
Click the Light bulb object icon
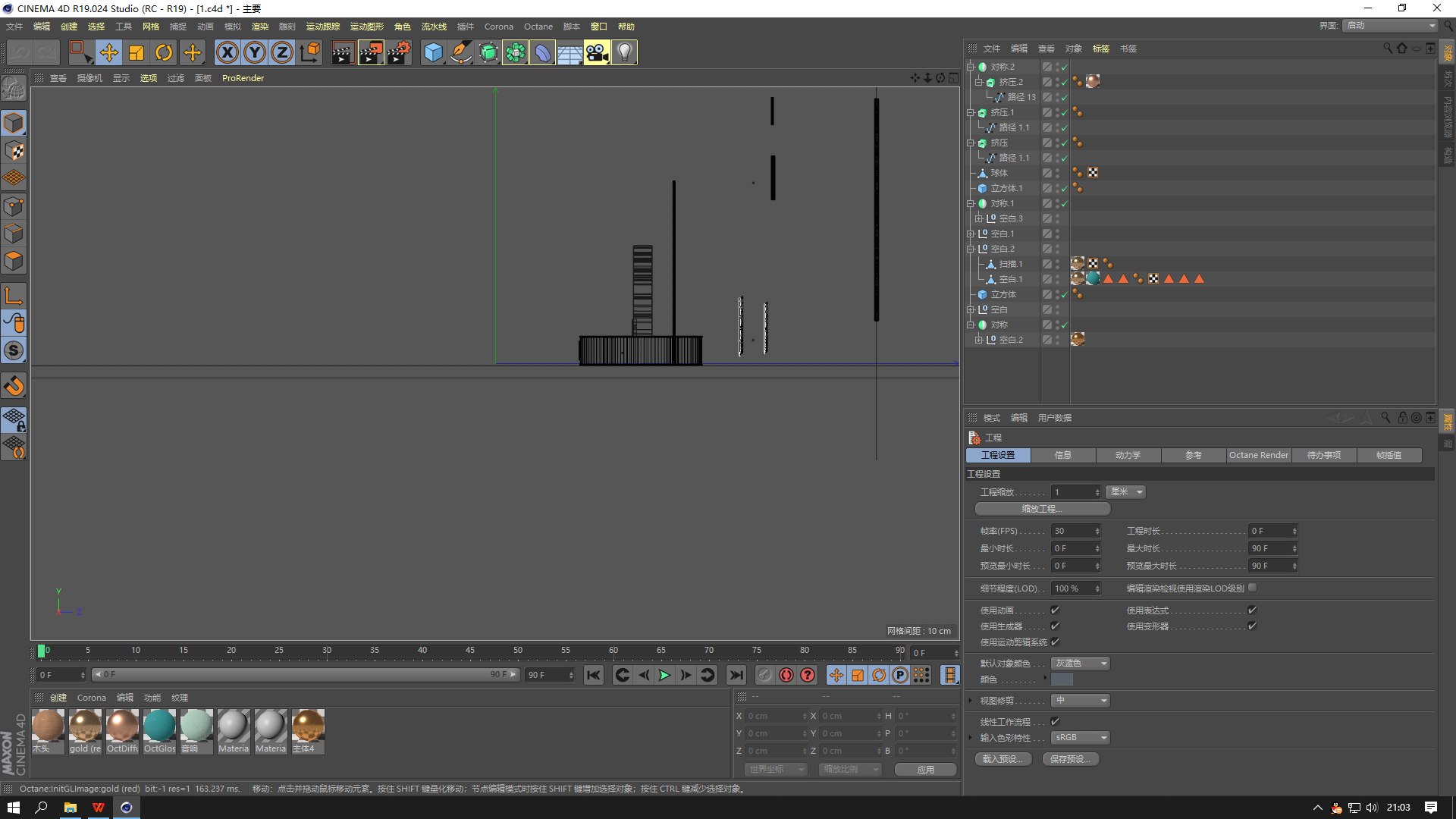pos(624,52)
